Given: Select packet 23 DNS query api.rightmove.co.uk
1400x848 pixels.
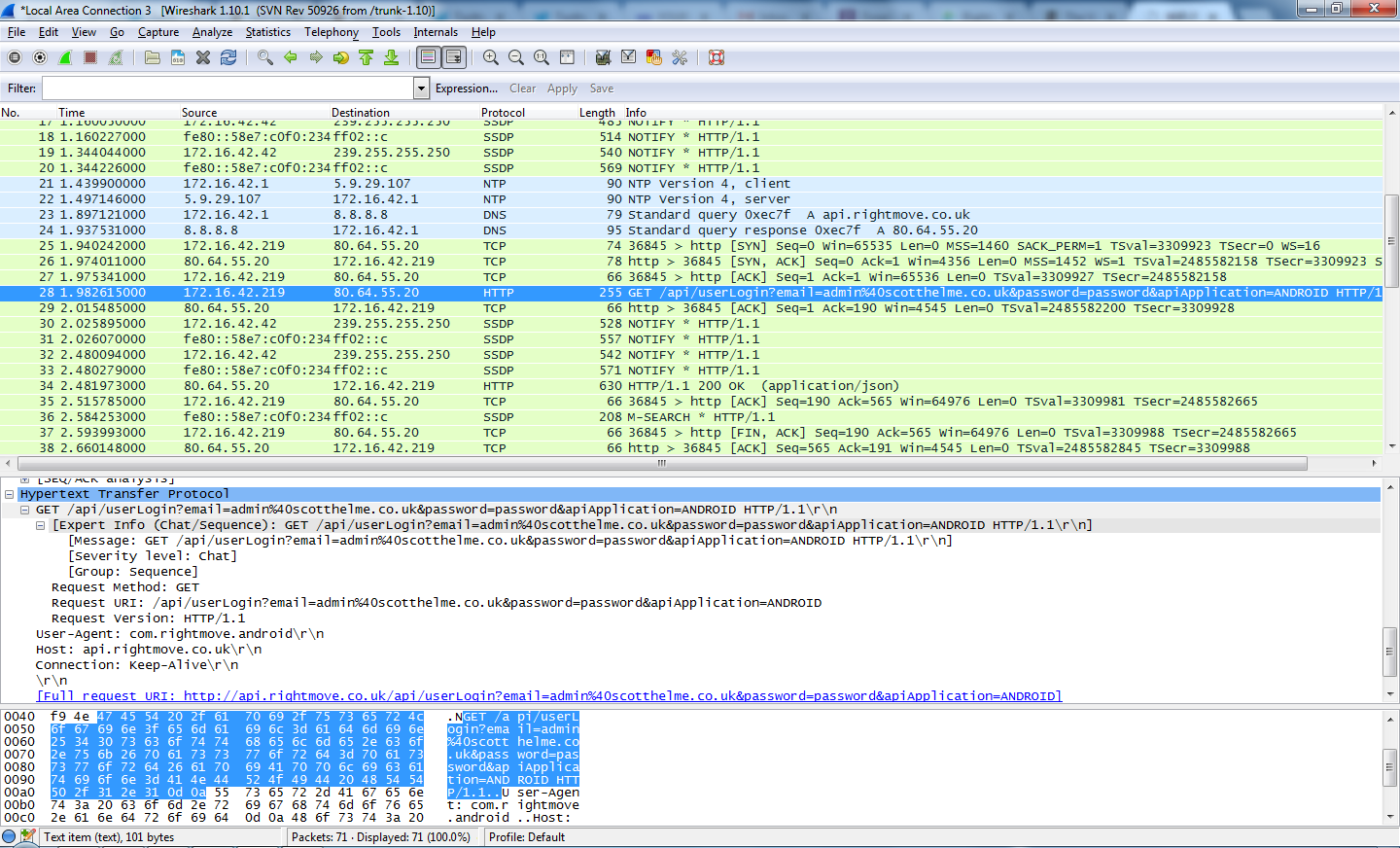Looking at the screenshot, I should (x=690, y=215).
